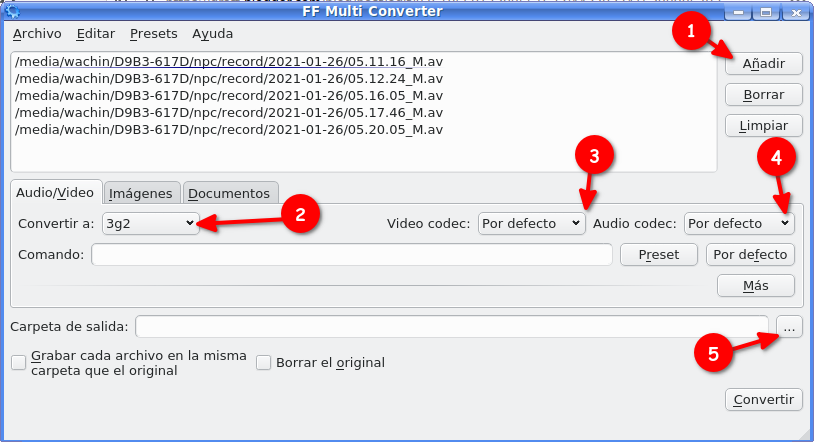Screen dimensions: 814x442
Task: Close the FF Multi Converter window
Action: pos(796,12)
